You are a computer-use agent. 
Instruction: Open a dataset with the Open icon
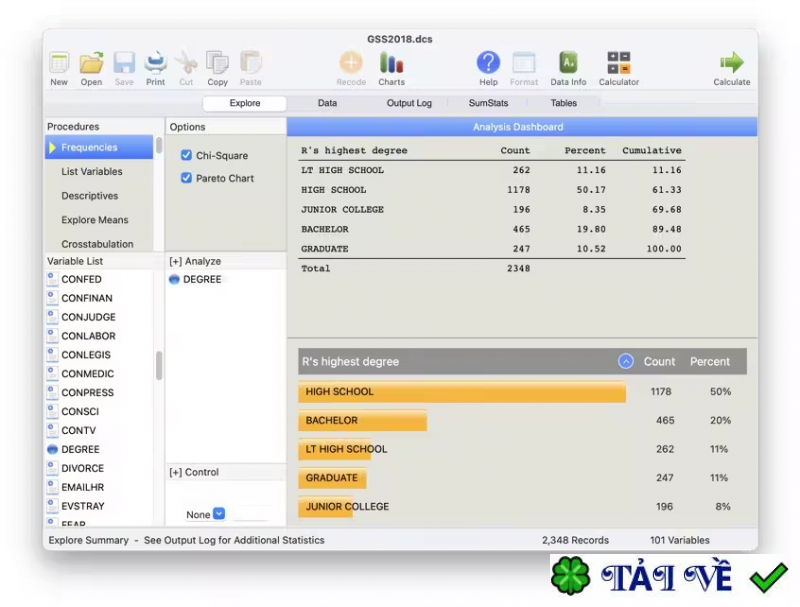point(91,63)
